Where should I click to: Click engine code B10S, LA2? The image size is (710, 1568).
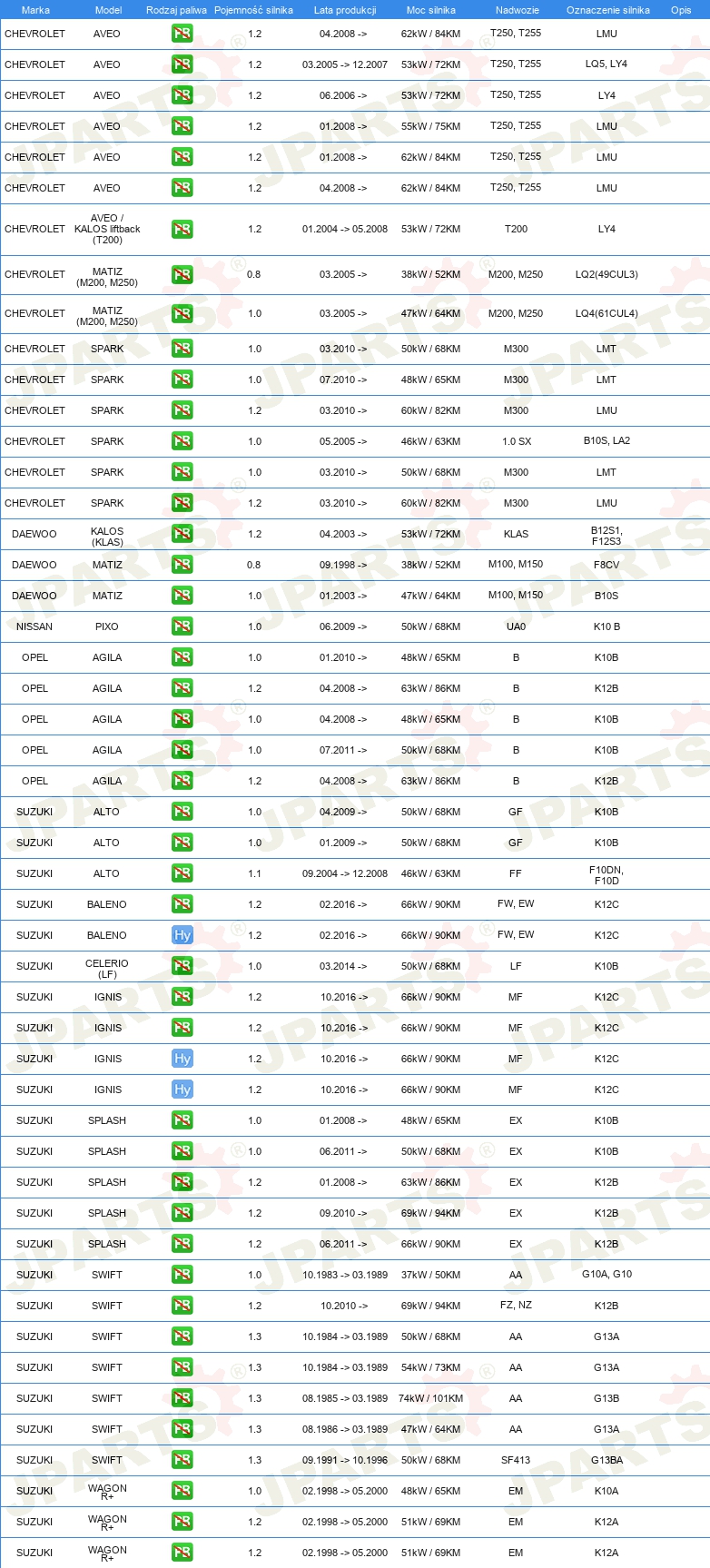point(606,440)
